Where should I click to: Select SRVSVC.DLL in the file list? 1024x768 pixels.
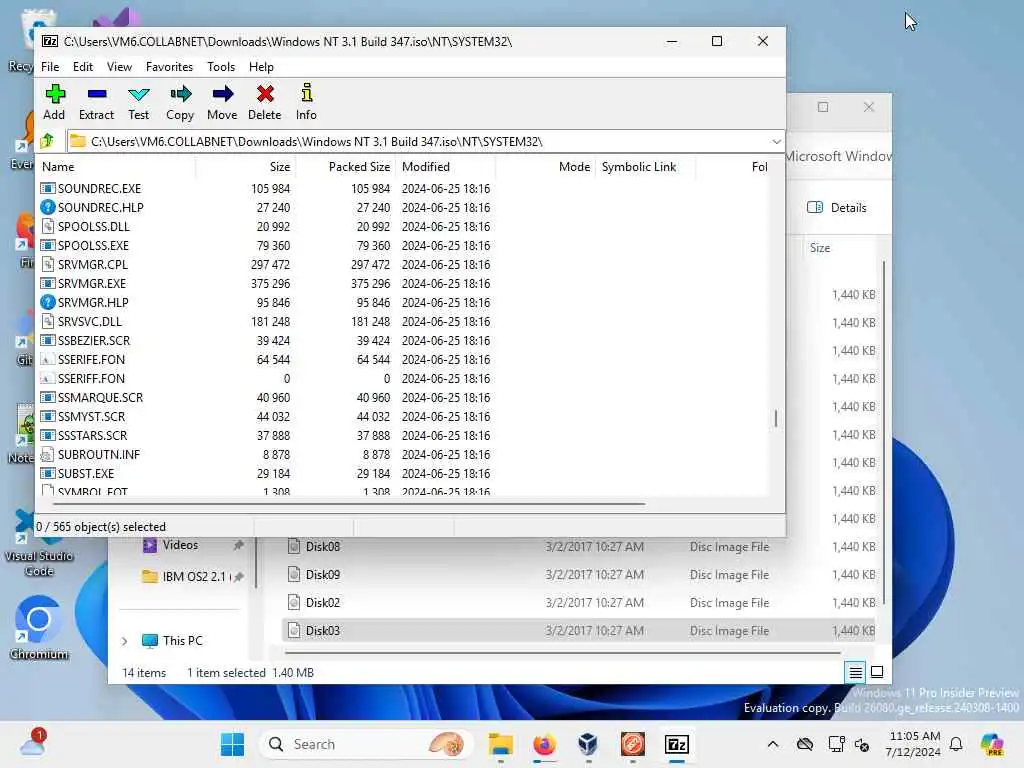tap(89, 321)
